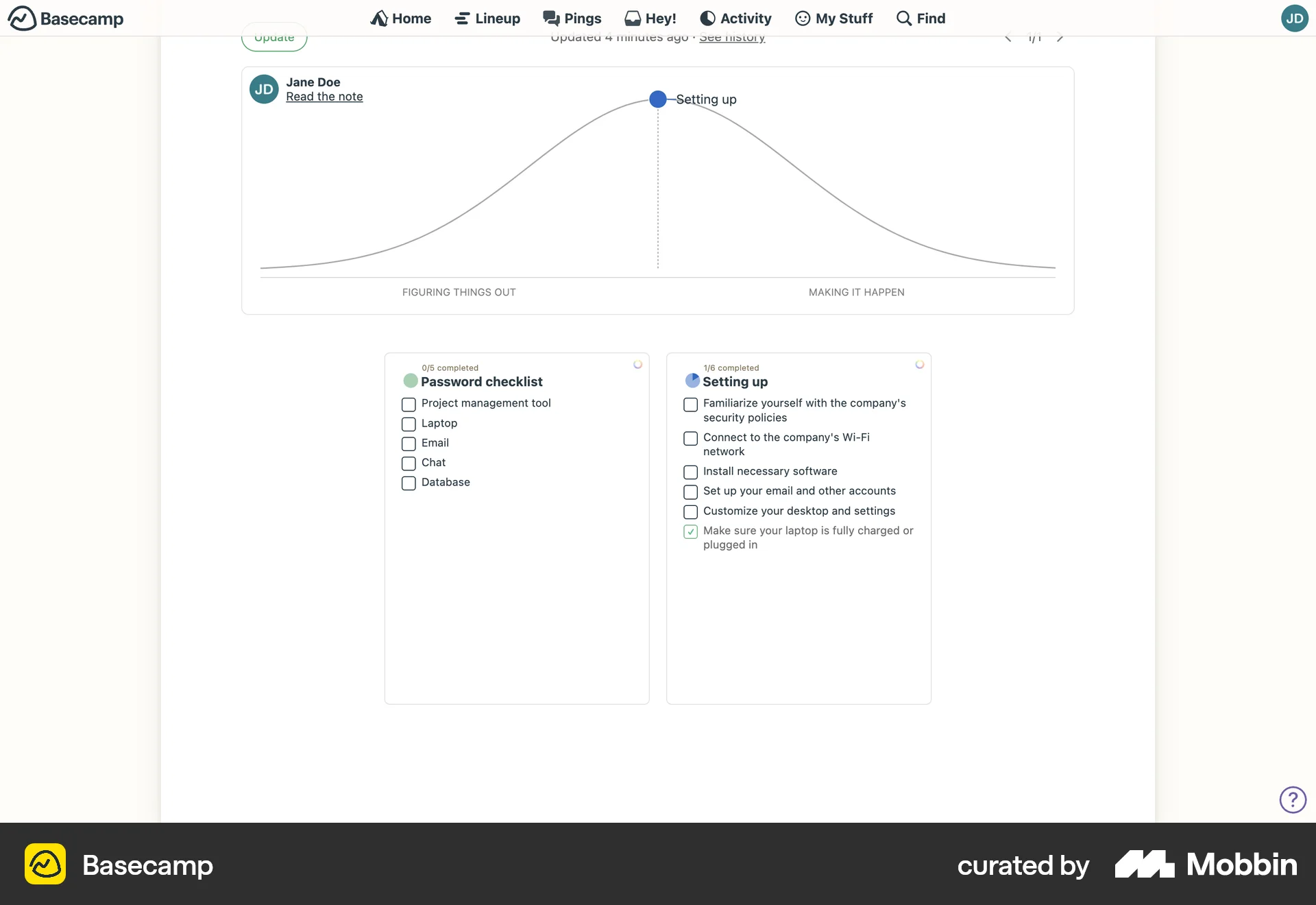
Task: Open Pings messages
Action: tap(573, 19)
